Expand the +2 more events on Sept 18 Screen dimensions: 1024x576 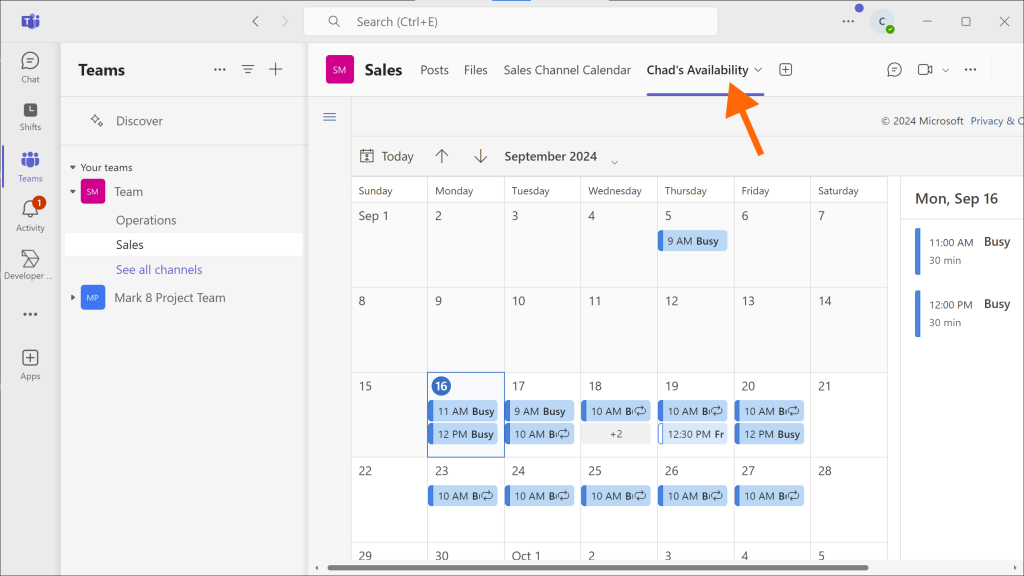(616, 434)
